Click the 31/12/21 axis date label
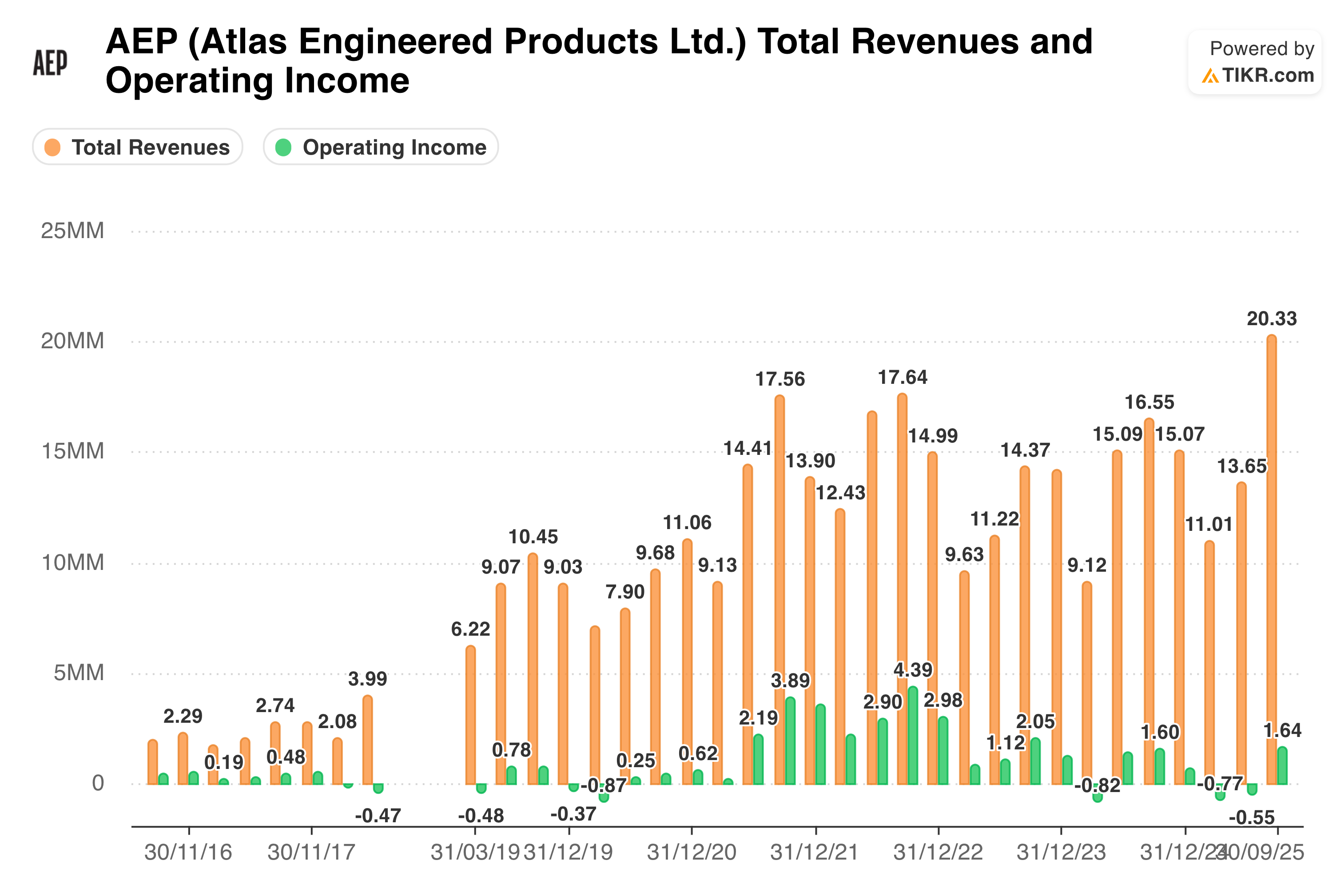Viewport: 1344px width, 896px height. (x=814, y=852)
